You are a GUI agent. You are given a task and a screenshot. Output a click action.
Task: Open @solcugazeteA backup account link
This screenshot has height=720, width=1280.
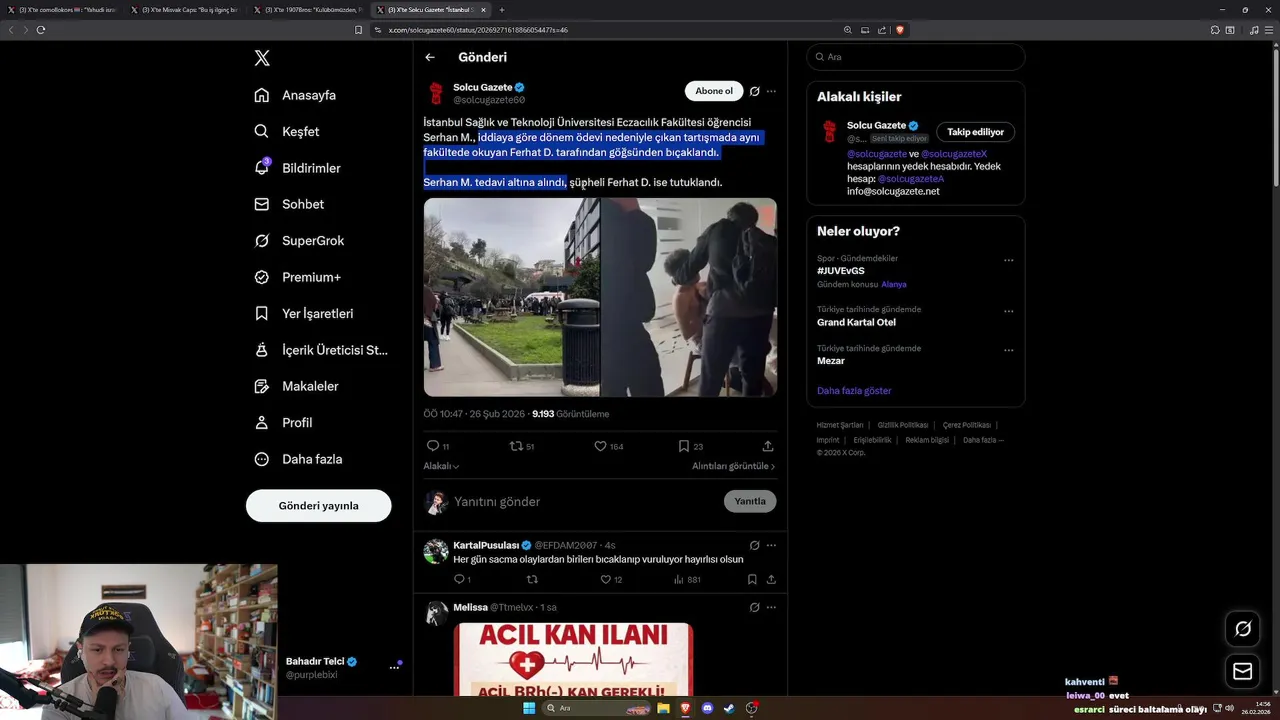(911, 179)
